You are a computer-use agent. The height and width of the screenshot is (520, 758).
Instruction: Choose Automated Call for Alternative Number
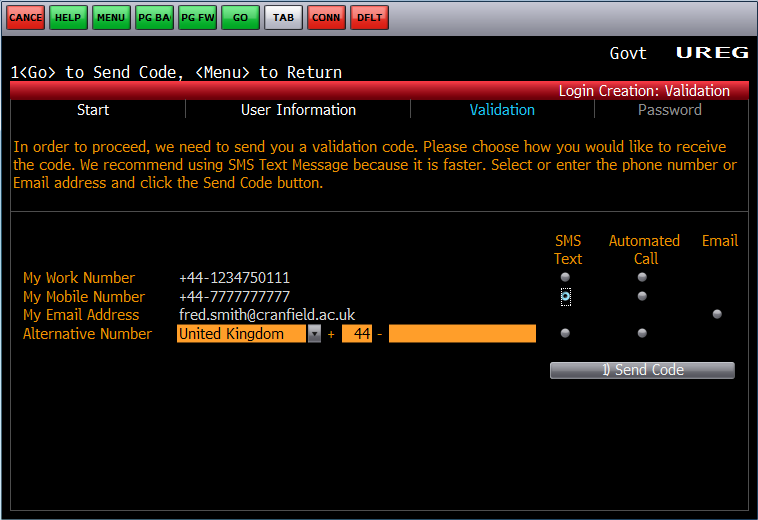(642, 333)
